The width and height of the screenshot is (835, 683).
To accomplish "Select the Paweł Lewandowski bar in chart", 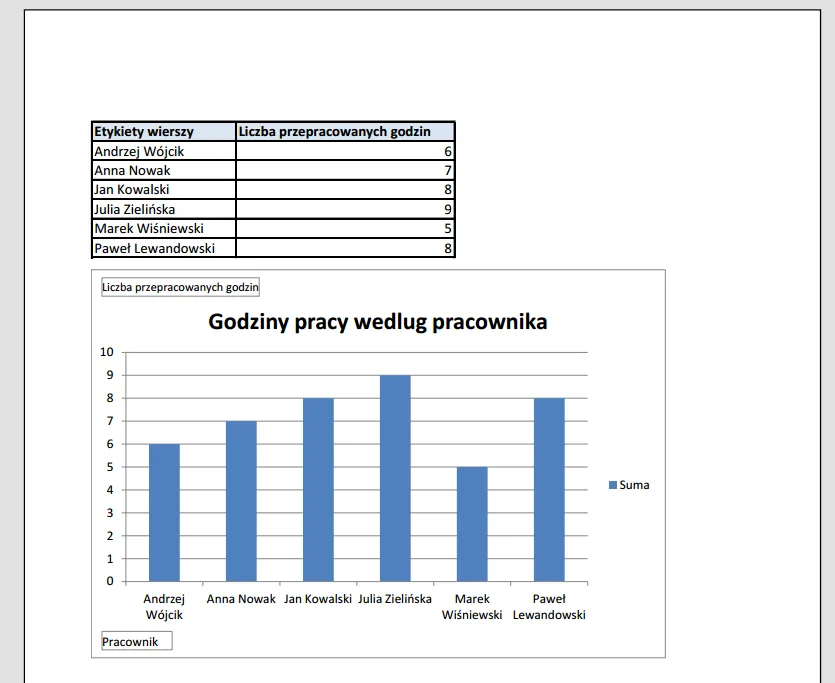I will point(549,489).
